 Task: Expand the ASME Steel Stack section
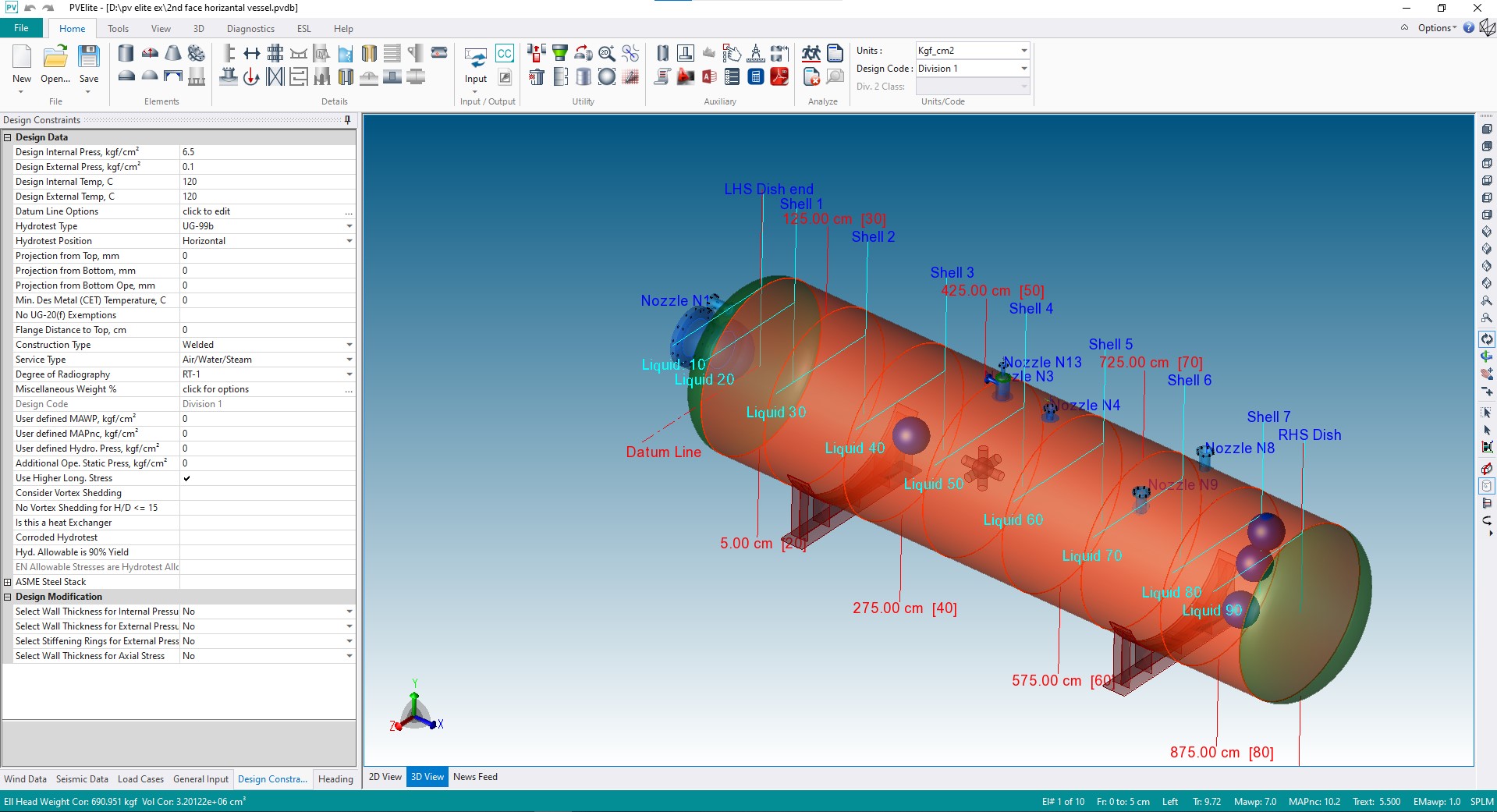[x=8, y=582]
